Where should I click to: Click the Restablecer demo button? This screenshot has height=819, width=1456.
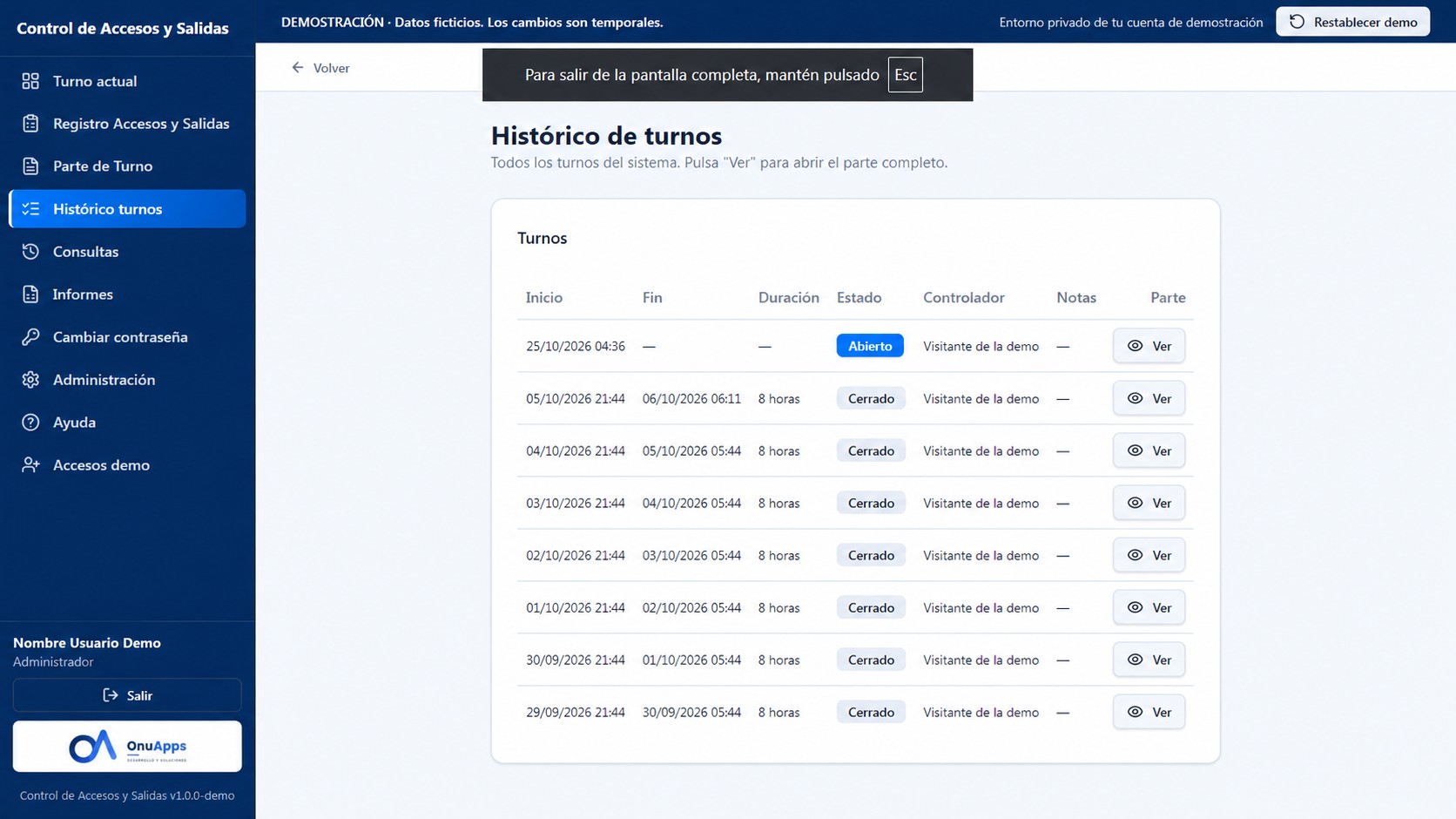pos(1352,22)
